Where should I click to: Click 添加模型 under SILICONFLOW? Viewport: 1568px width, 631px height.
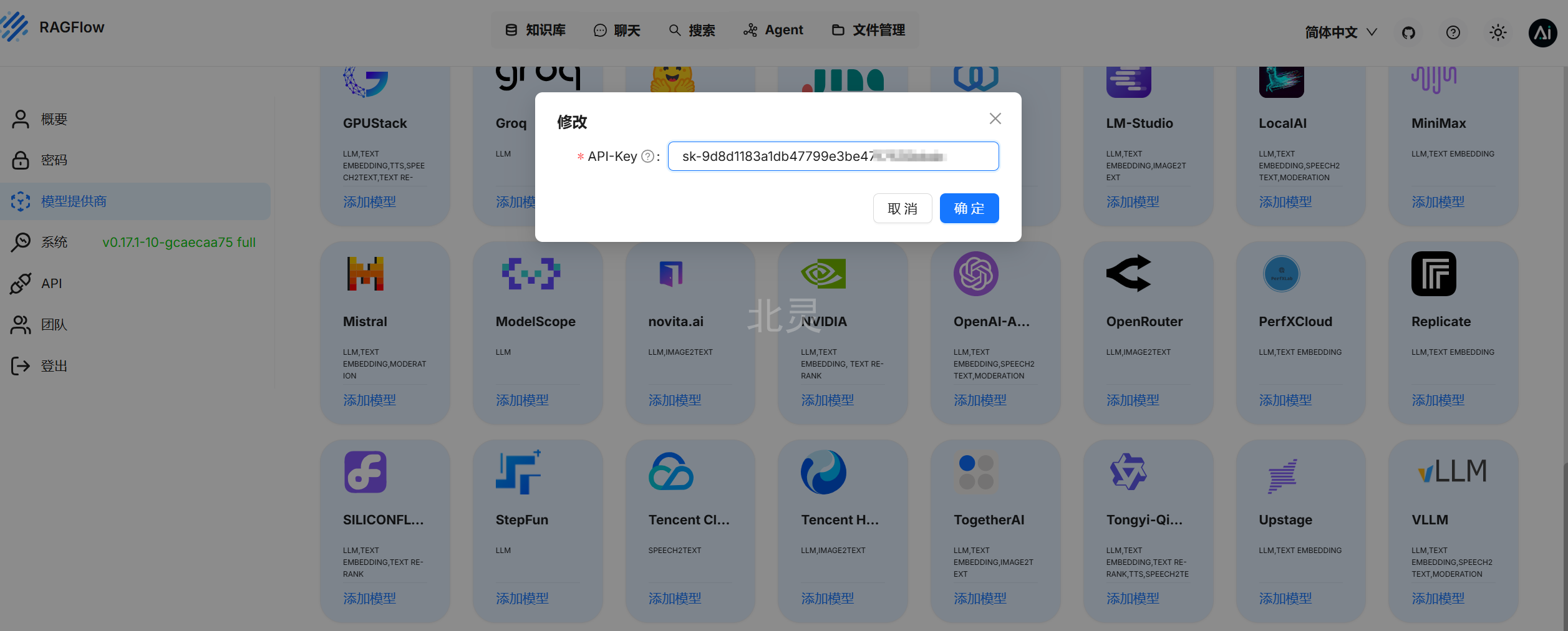369,599
